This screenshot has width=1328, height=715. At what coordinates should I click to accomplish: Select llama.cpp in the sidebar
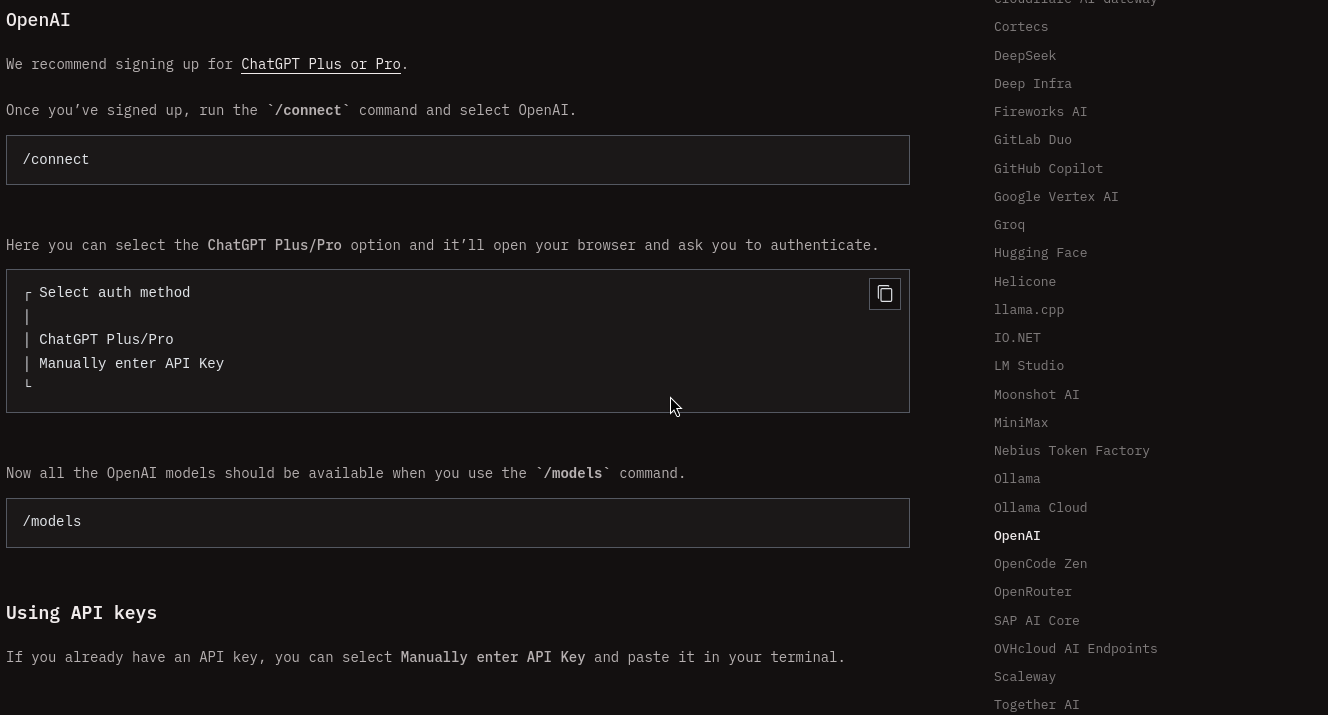pos(1029,310)
